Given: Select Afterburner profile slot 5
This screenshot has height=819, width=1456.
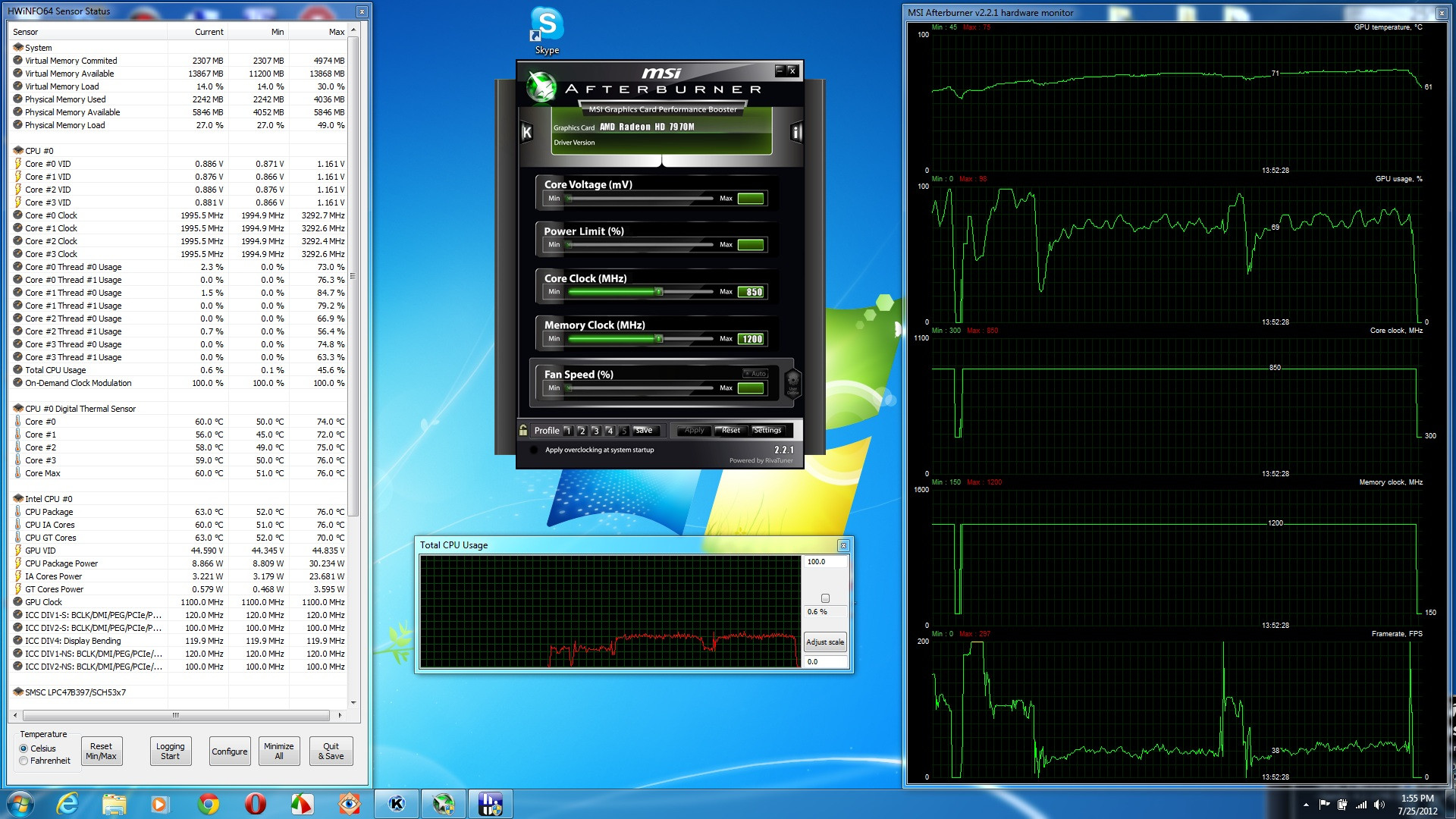Looking at the screenshot, I should [x=623, y=431].
